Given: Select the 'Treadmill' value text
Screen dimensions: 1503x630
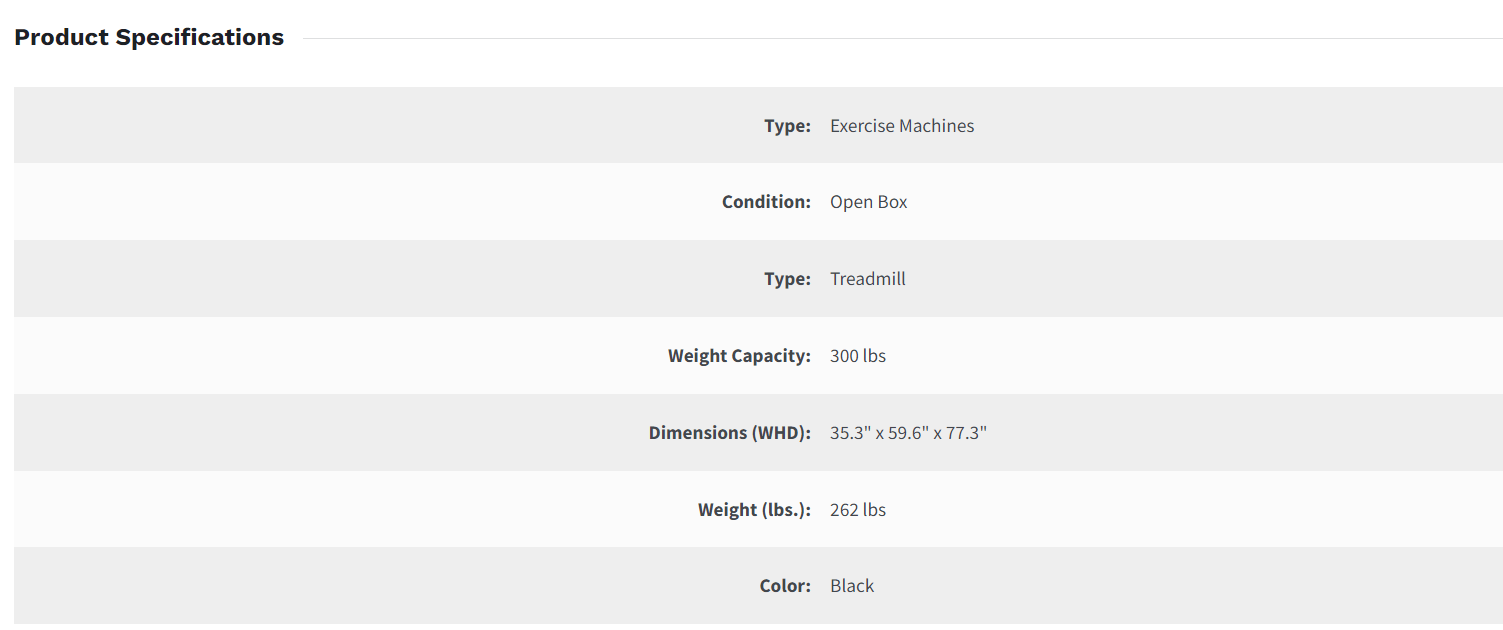Looking at the screenshot, I should tap(868, 279).
